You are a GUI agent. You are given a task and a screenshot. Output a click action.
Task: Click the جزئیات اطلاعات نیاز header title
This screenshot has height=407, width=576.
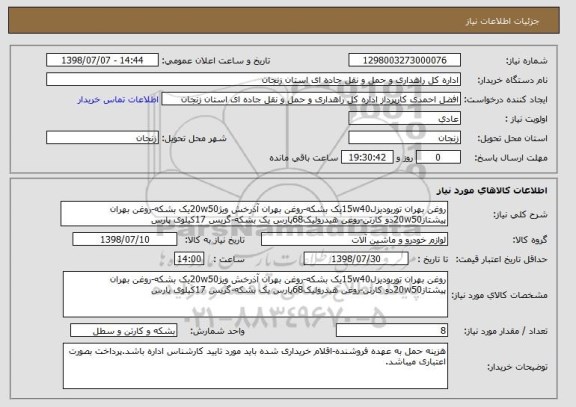pyautogui.click(x=502, y=21)
